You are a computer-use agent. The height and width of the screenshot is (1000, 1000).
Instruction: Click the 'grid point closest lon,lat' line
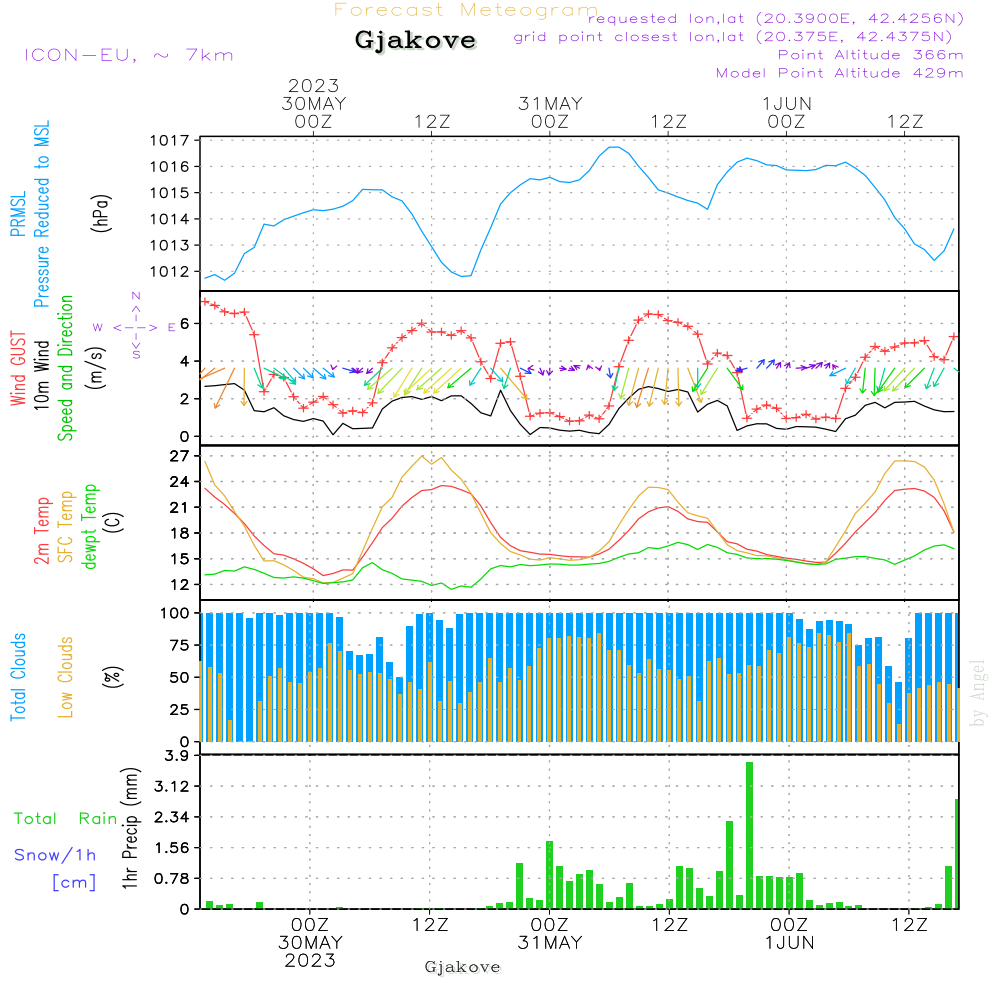(733, 37)
